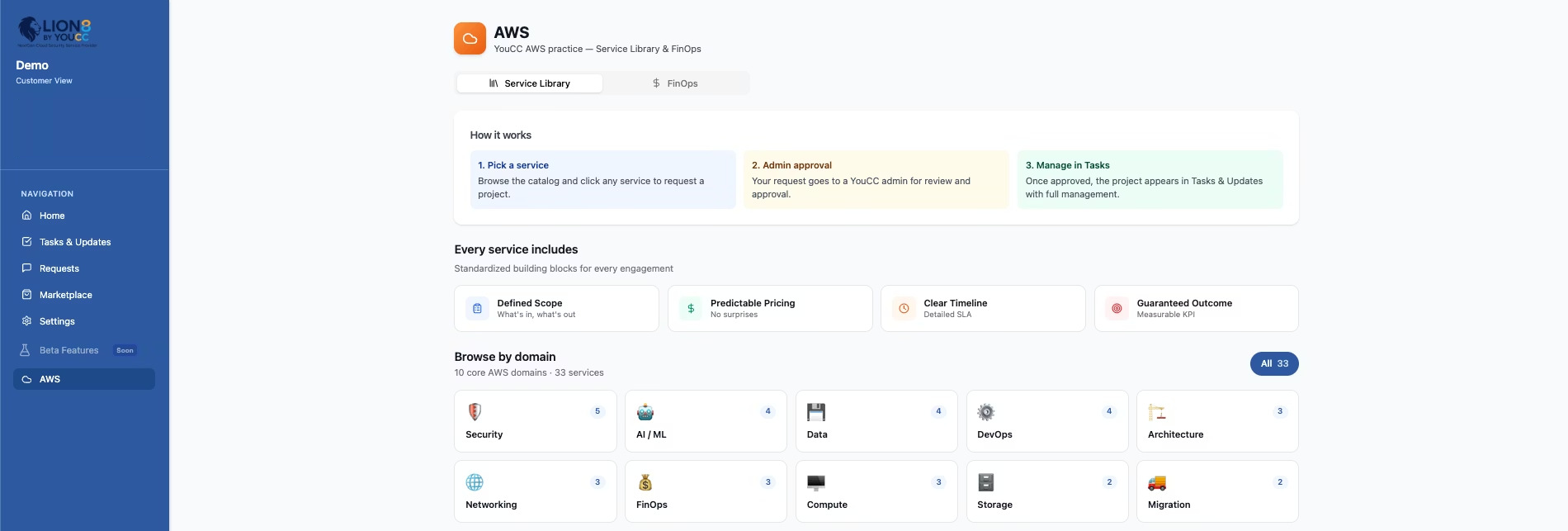Screen dimensions: 1568x531
Task: Click the AI / ML robot icon
Action: (x=645, y=412)
